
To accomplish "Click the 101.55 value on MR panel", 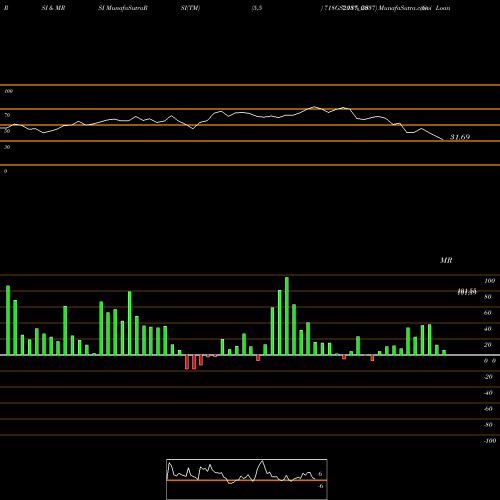I will [x=467, y=292].
